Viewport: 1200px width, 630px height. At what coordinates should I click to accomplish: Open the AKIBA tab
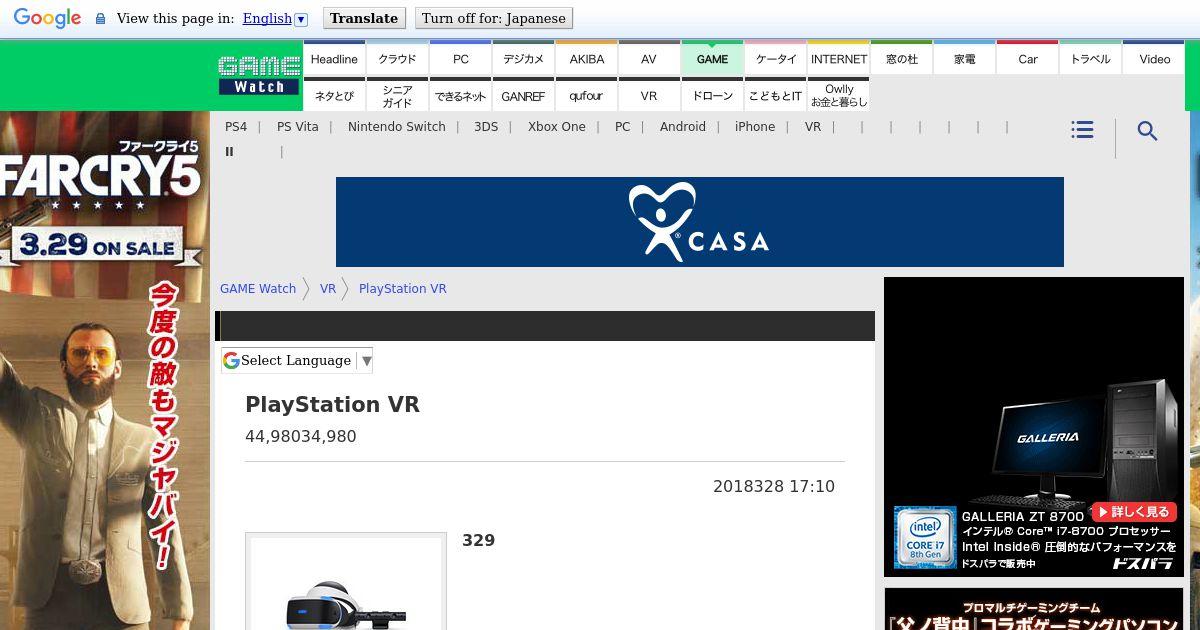click(586, 59)
